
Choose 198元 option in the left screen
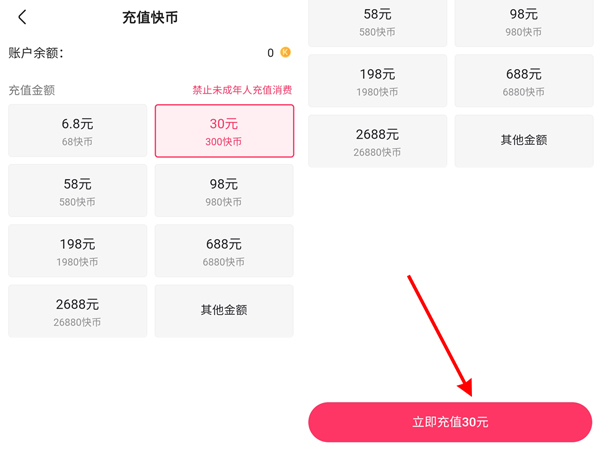coord(77,251)
